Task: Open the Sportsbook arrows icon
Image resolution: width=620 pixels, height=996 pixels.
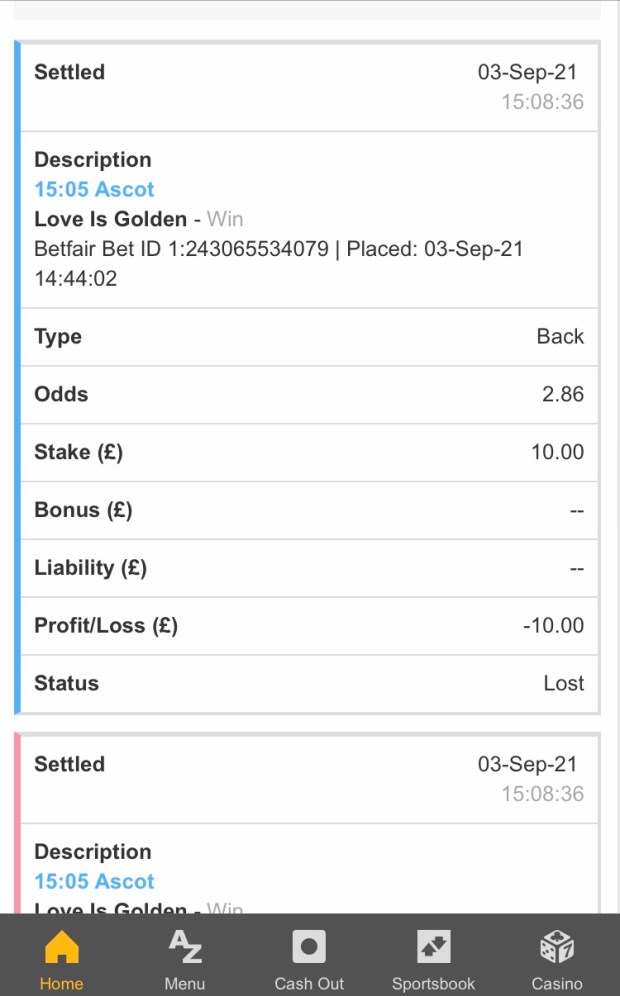Action: click(433, 947)
